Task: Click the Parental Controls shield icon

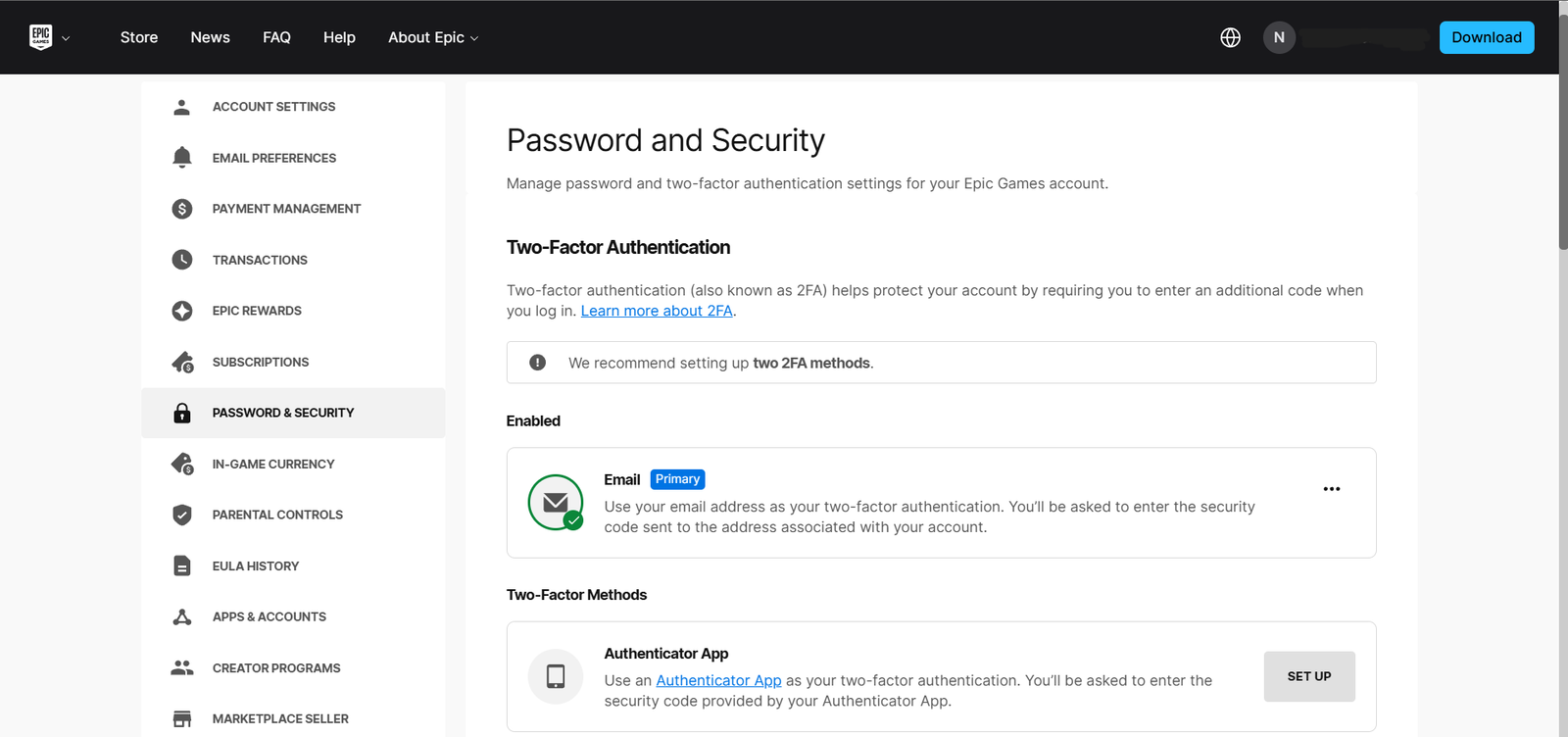Action: pos(181,515)
